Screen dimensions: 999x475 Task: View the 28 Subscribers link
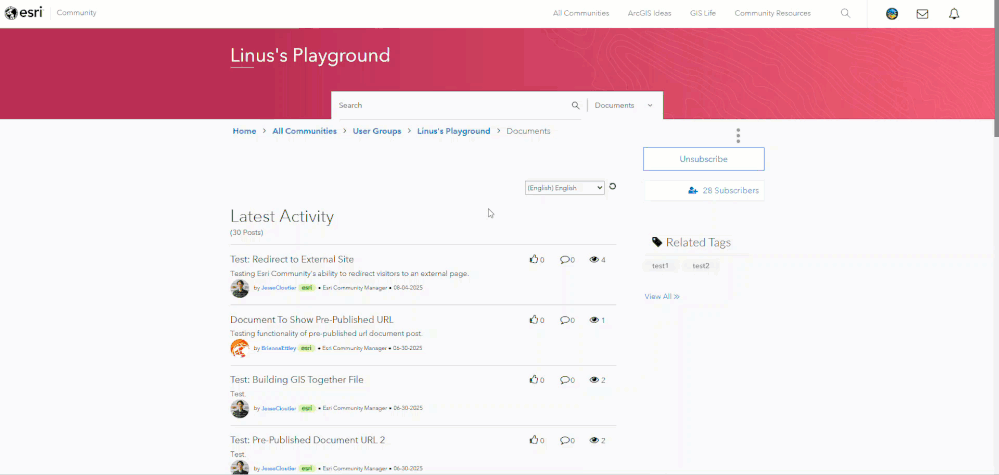[730, 190]
